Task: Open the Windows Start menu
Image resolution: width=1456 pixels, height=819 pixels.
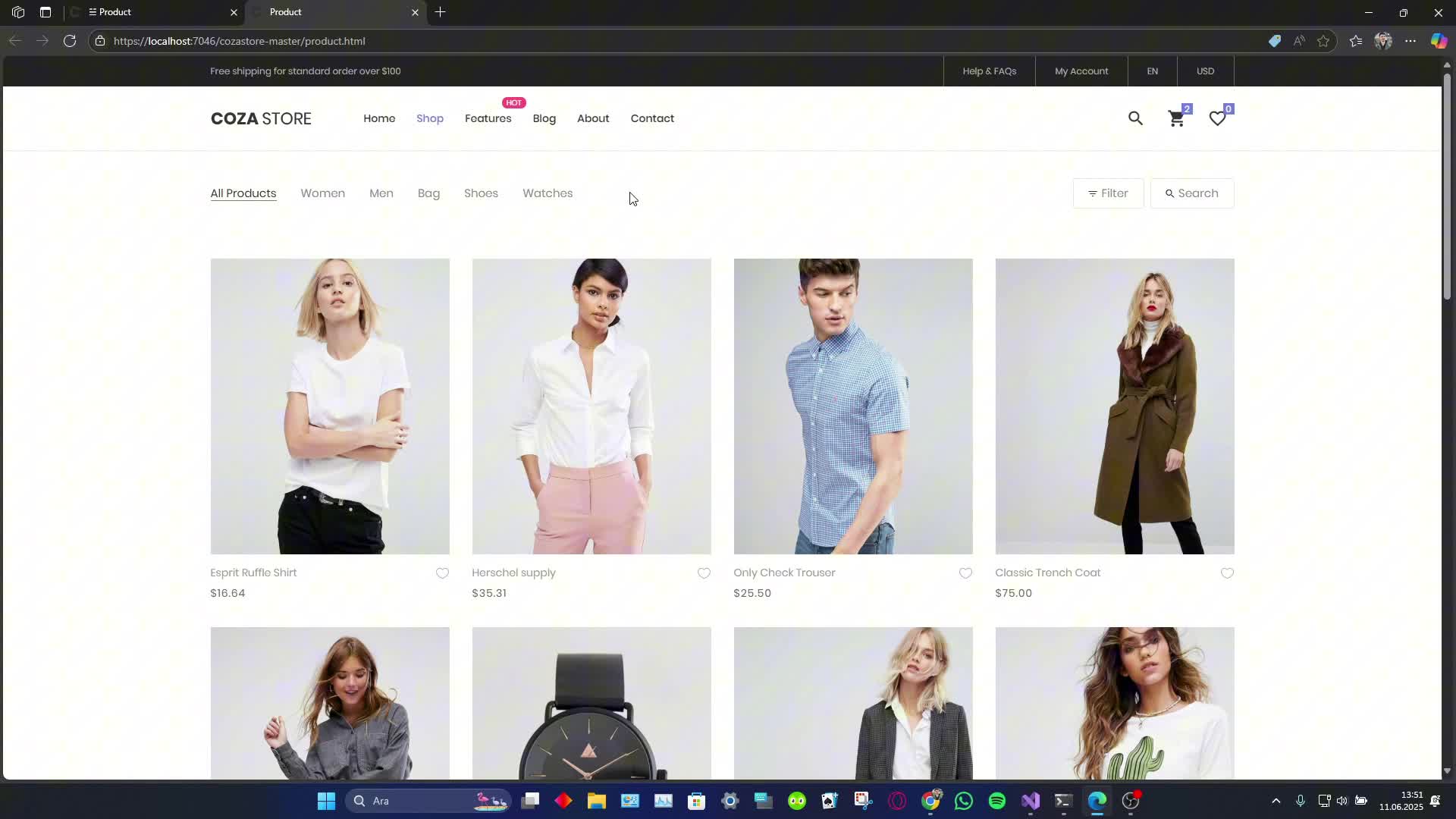Action: (x=326, y=801)
